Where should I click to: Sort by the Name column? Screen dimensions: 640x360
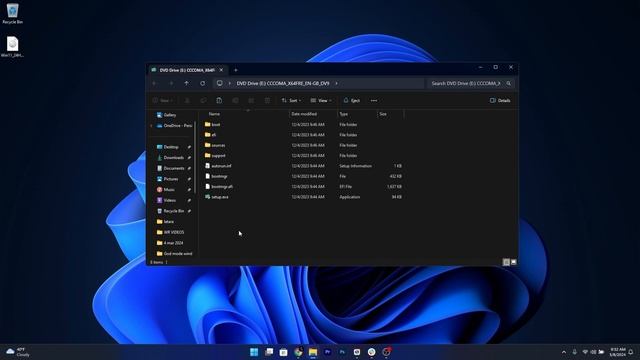[214, 114]
